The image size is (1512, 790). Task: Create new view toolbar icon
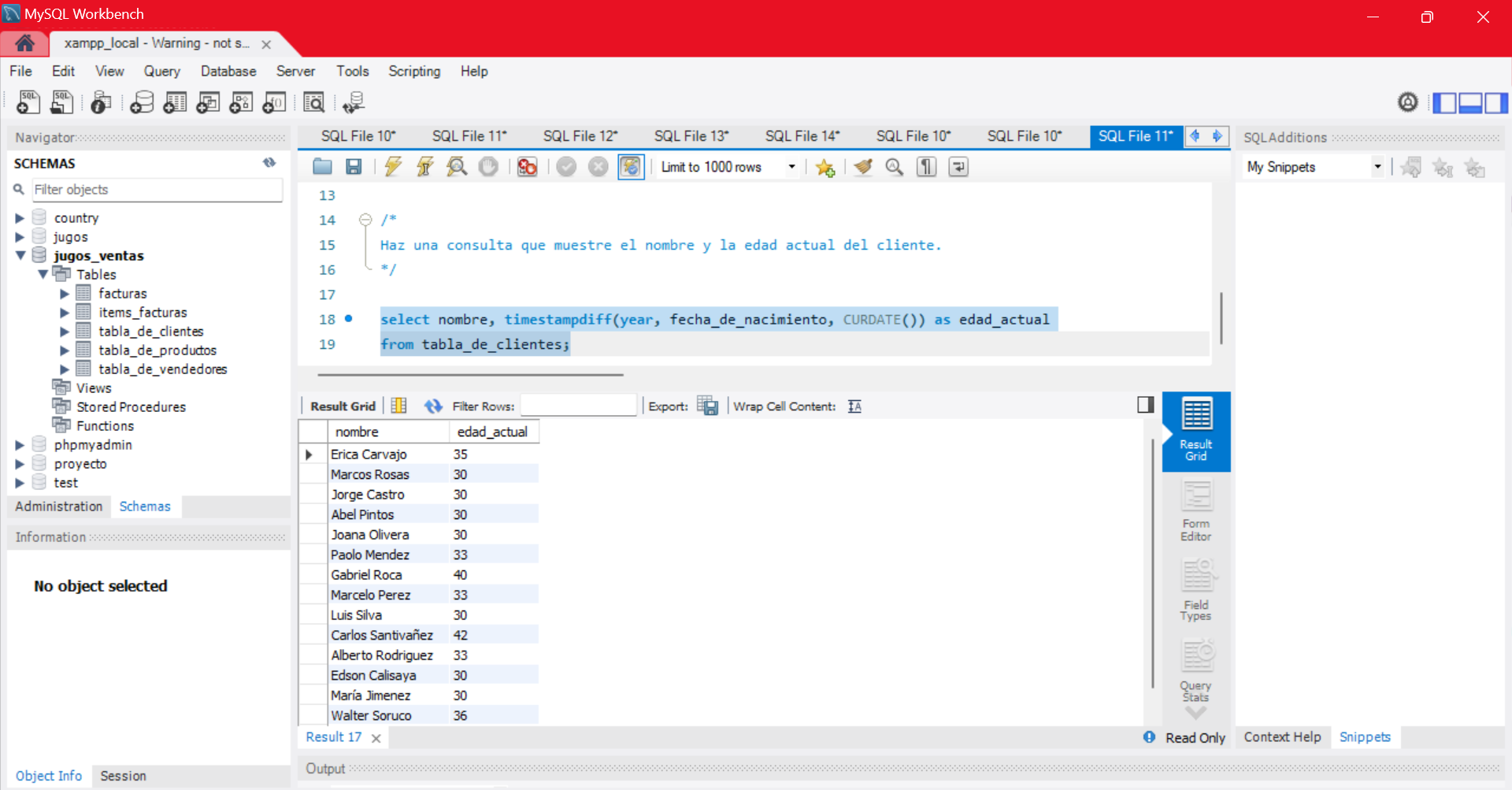(x=208, y=102)
